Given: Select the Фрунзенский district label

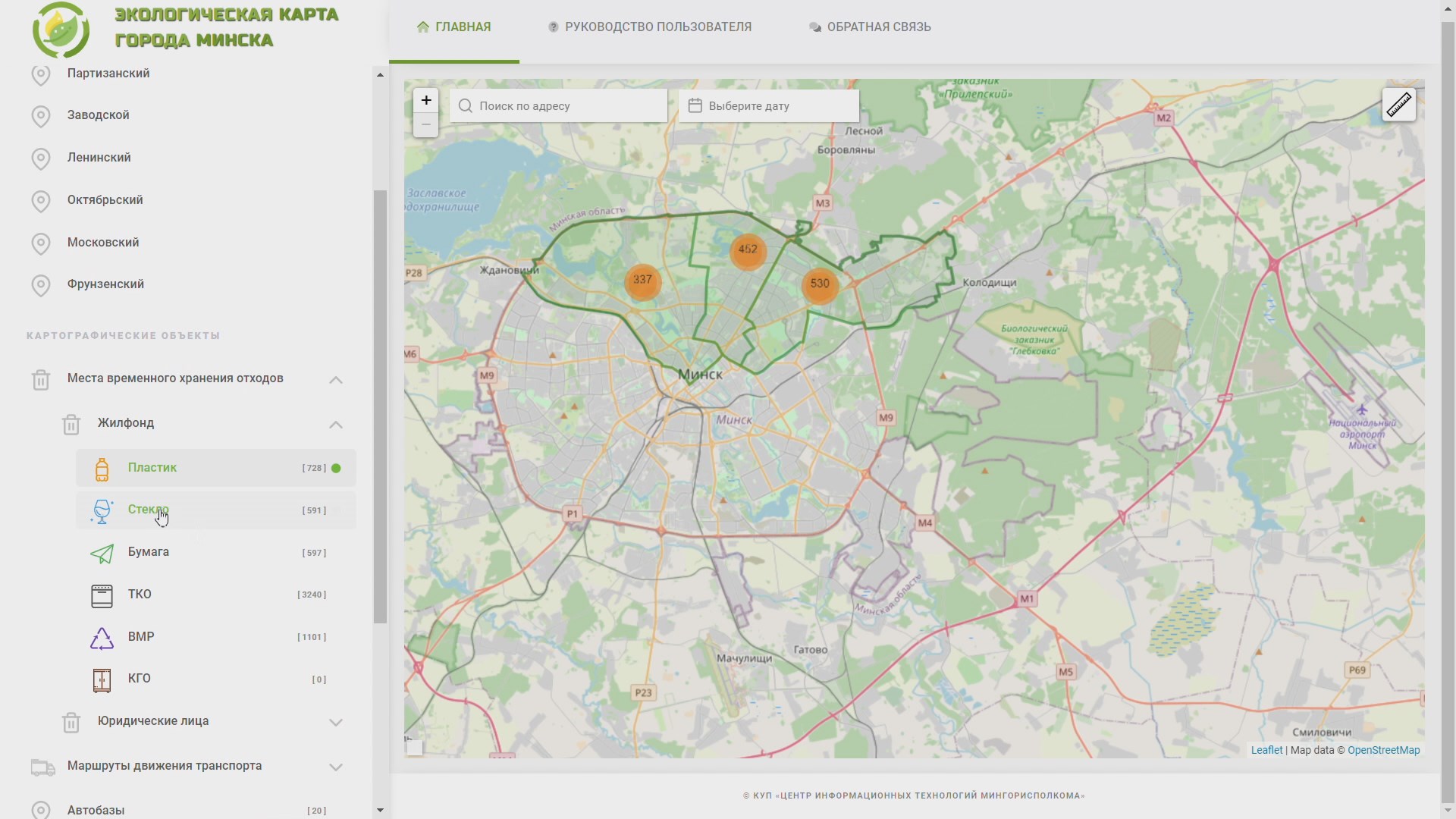Looking at the screenshot, I should click(105, 284).
